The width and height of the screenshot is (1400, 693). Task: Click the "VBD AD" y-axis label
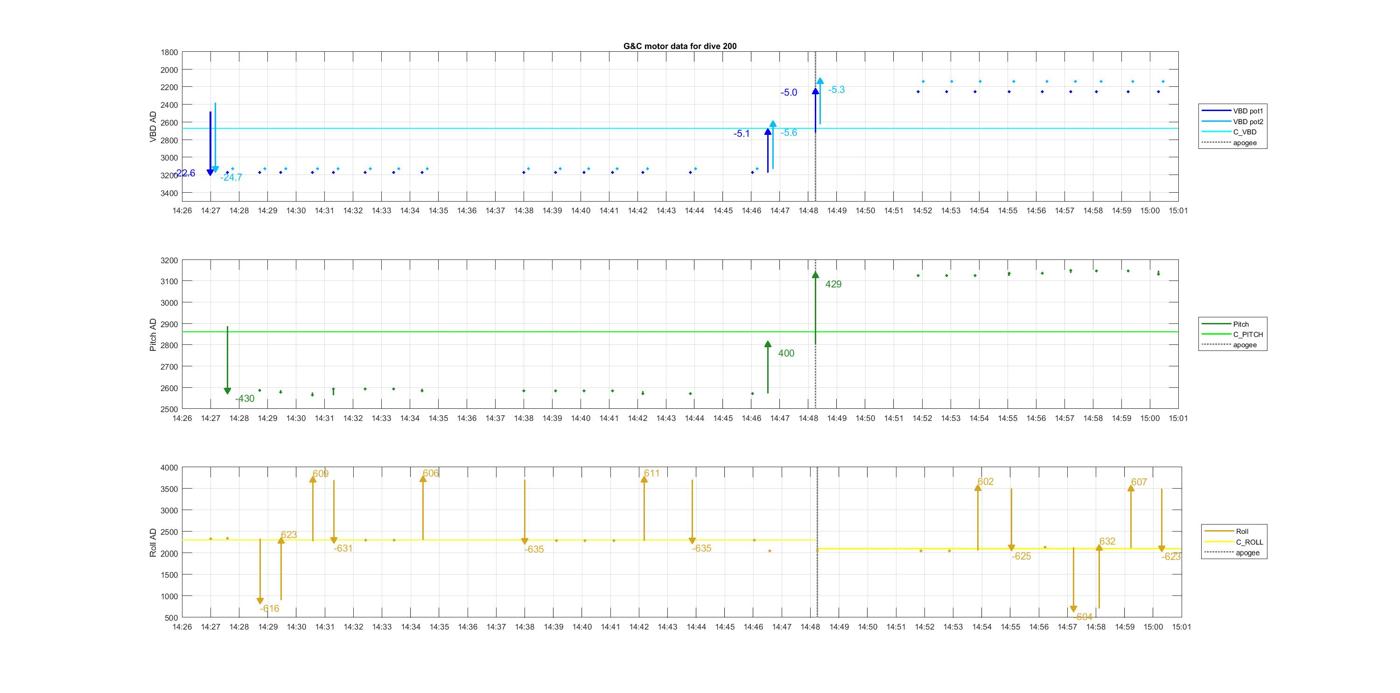[x=154, y=126]
